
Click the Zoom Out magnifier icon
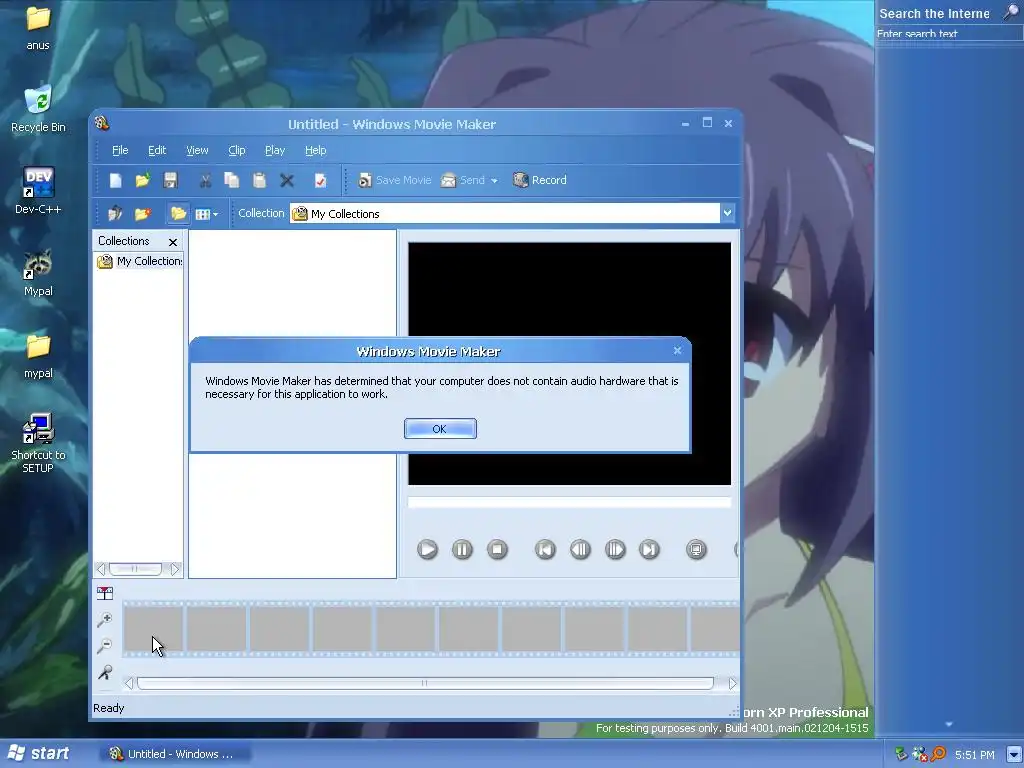(104, 646)
